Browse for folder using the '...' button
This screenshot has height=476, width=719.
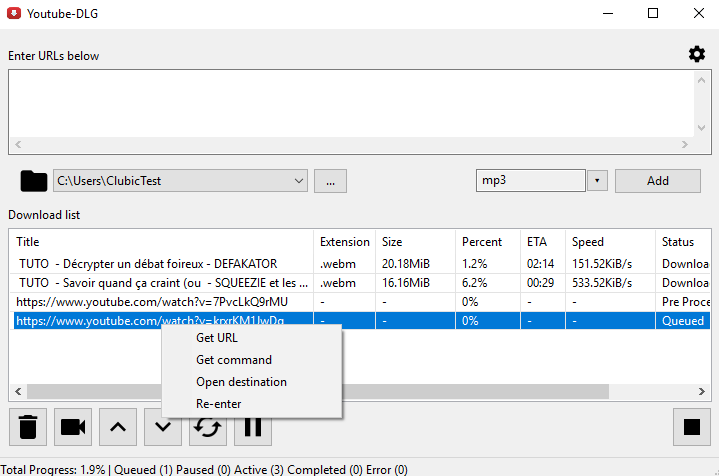pyautogui.click(x=330, y=181)
